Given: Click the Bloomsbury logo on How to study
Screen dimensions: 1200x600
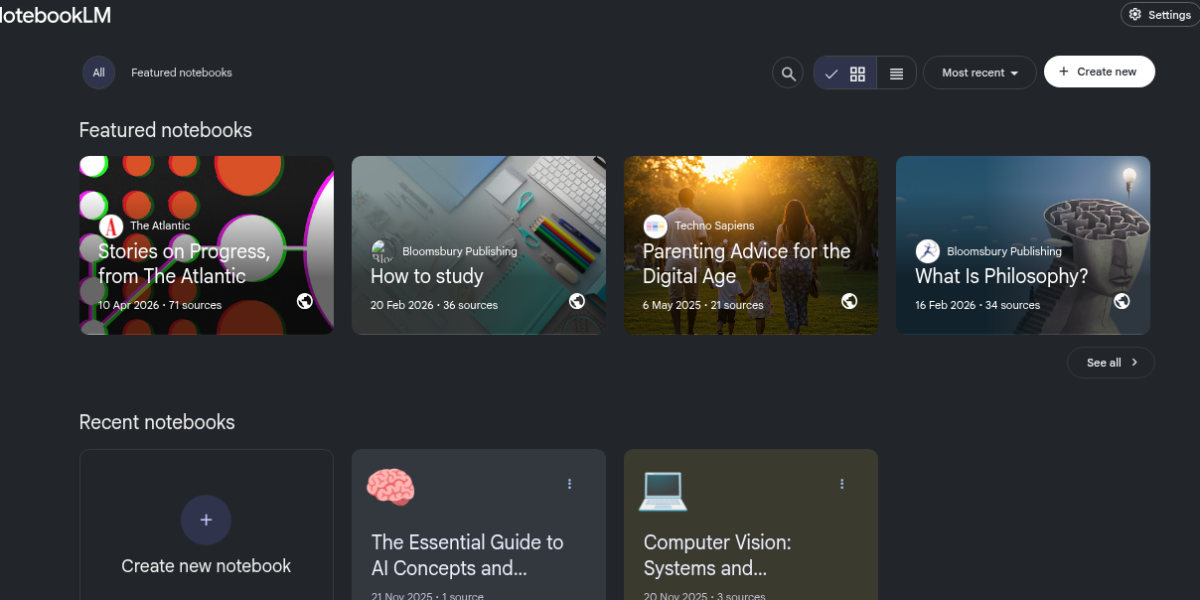Looking at the screenshot, I should (383, 252).
